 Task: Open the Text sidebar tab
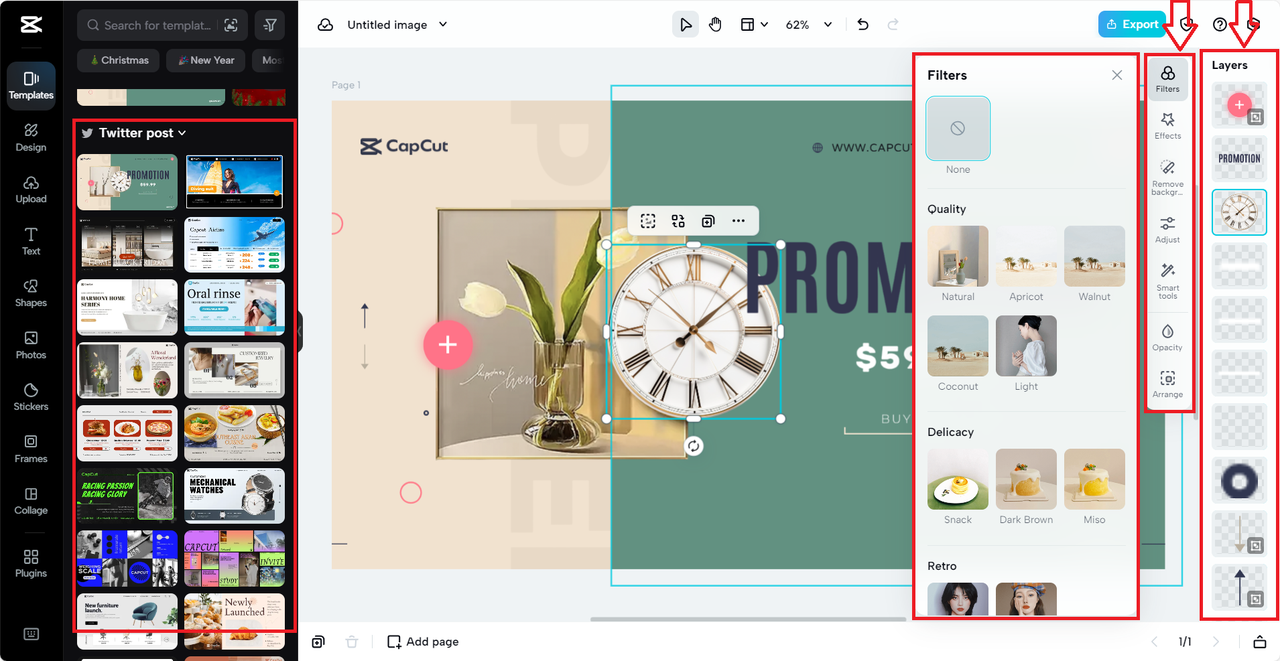(31, 241)
